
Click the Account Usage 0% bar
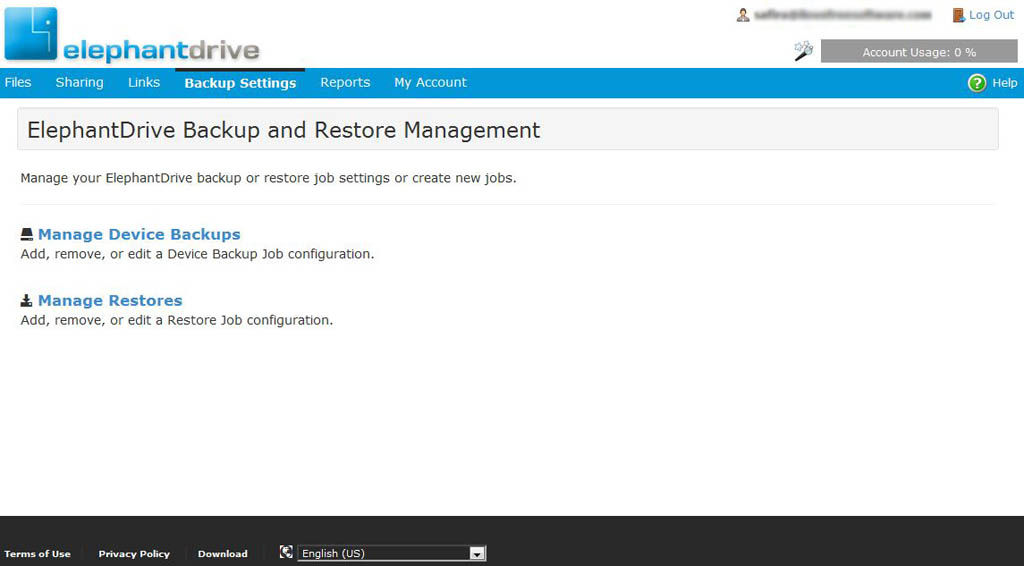pos(919,52)
